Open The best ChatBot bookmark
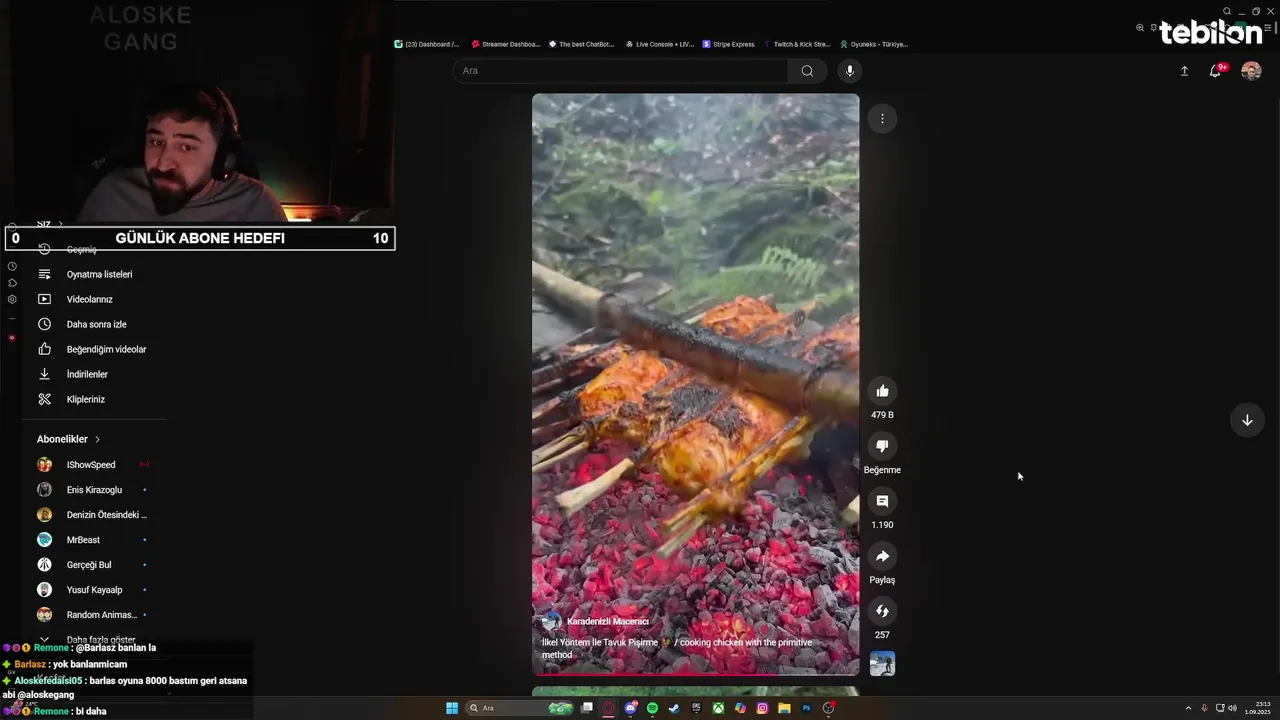 pos(581,44)
